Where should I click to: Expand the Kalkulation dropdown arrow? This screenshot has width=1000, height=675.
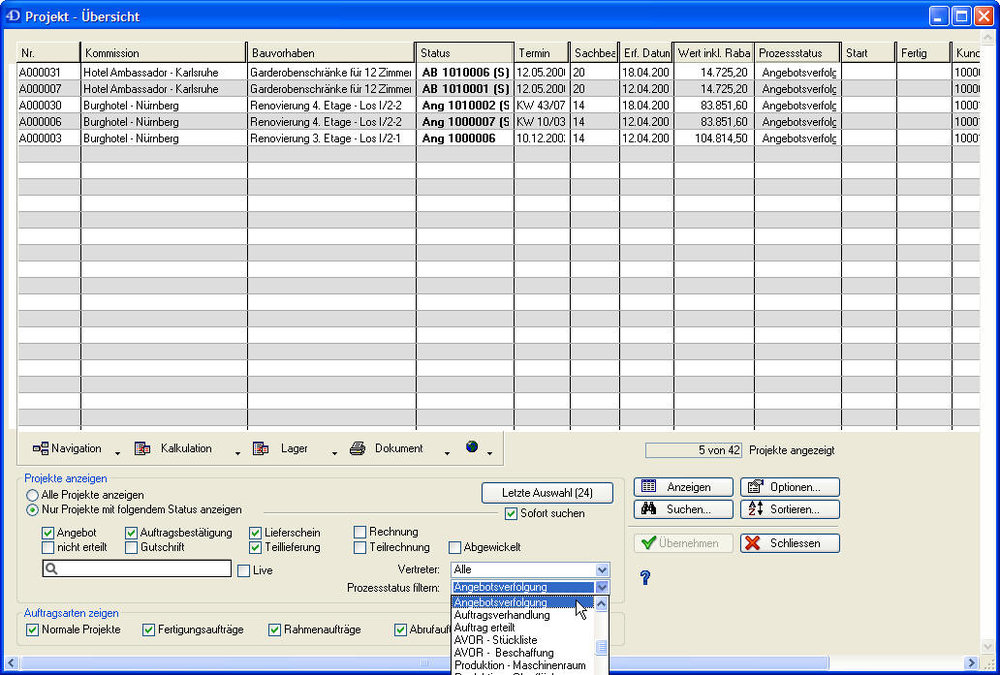[237, 454]
